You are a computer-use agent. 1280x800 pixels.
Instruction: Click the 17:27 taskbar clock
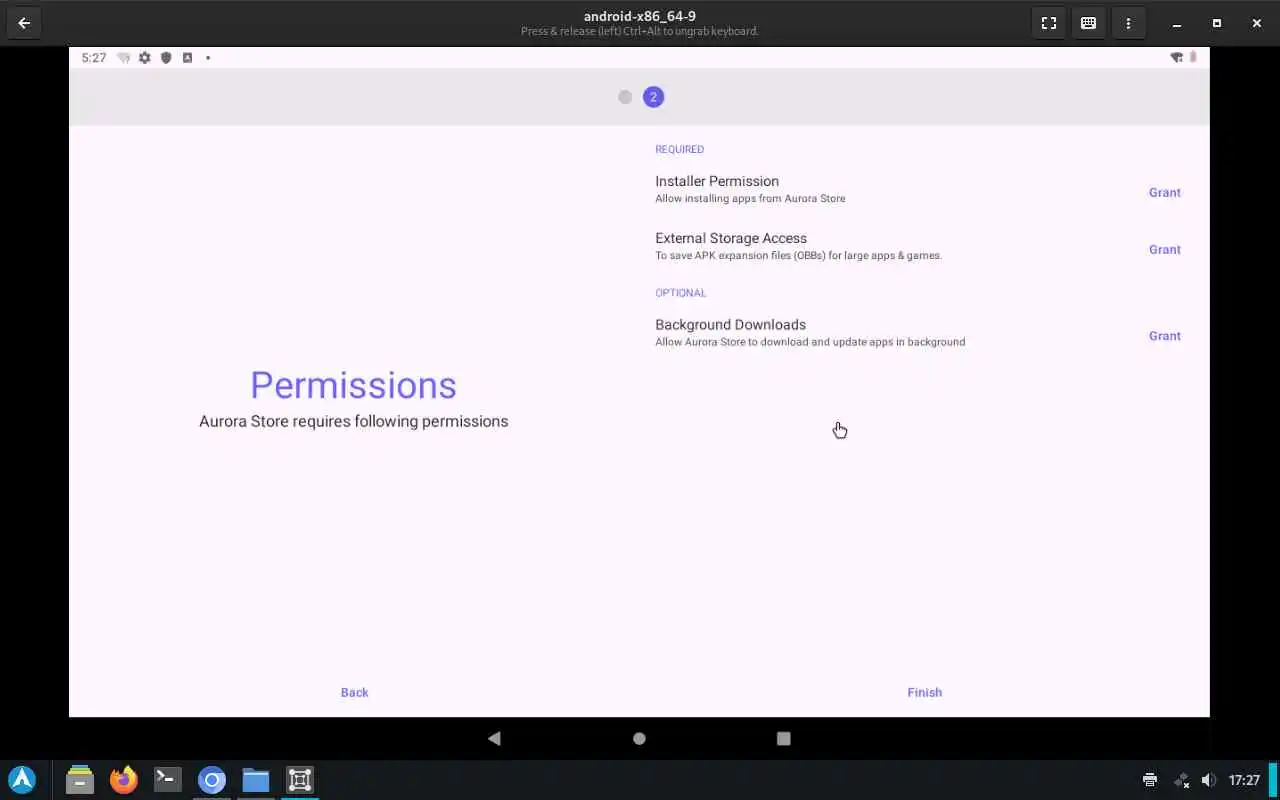tap(1244, 780)
